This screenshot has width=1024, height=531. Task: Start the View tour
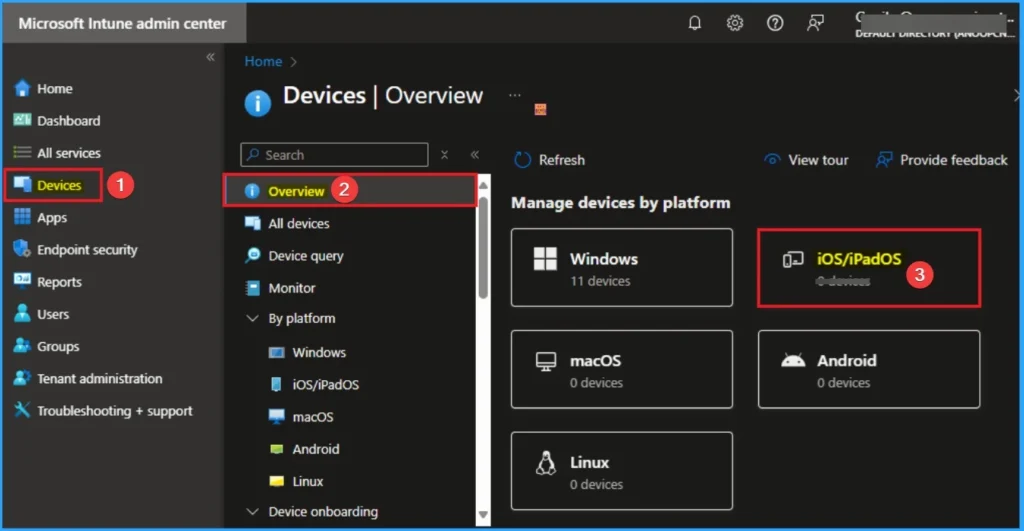tap(806, 160)
